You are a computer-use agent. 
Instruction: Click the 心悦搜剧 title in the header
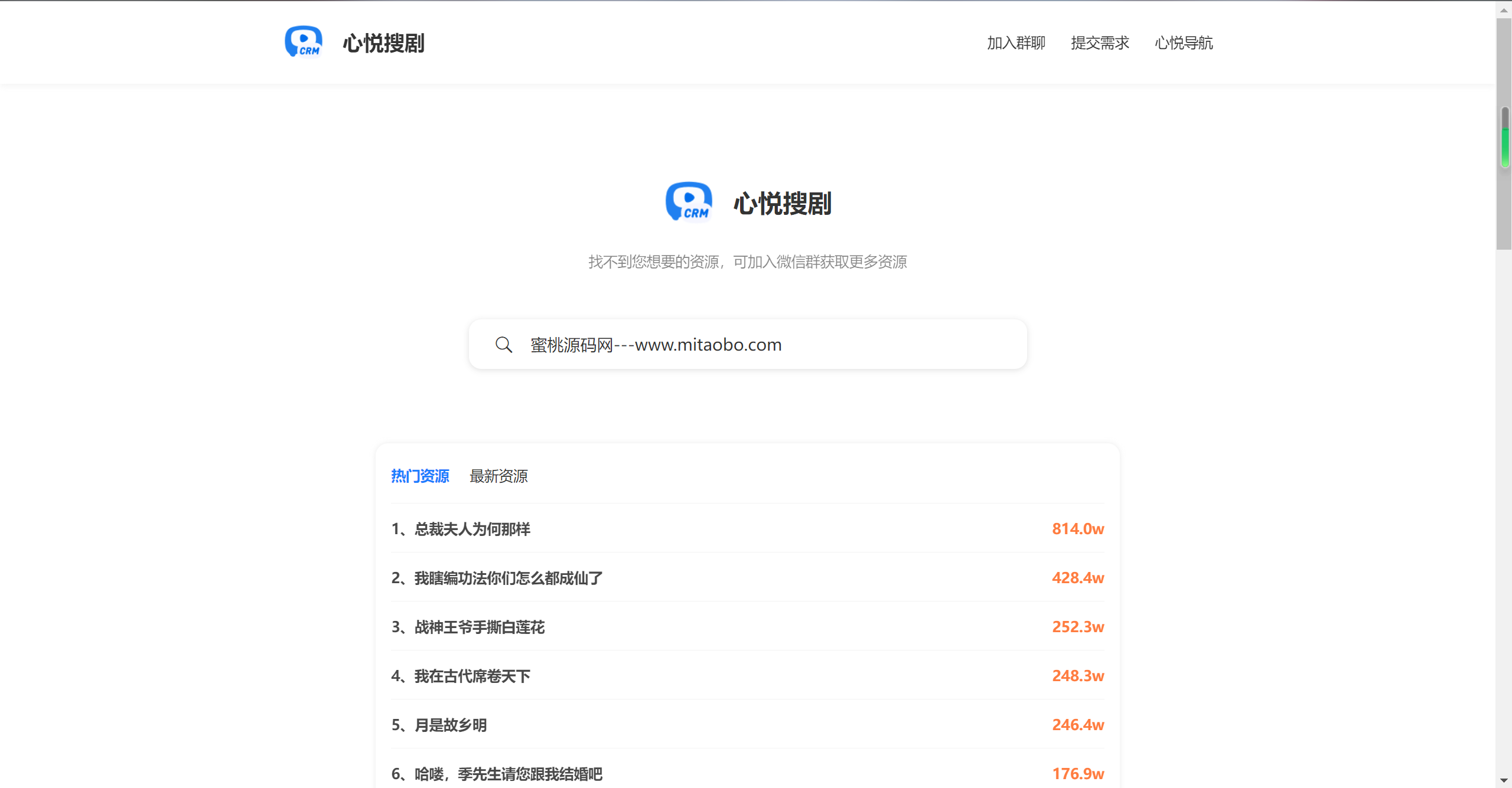(x=384, y=43)
